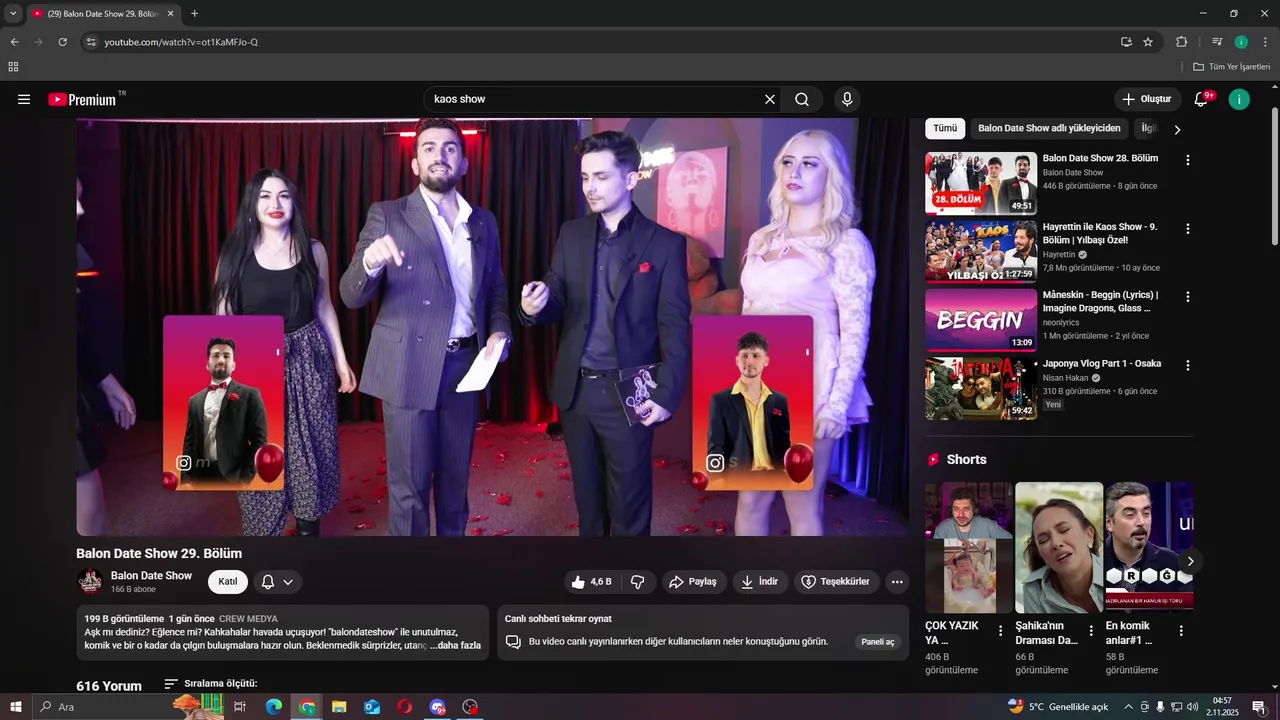This screenshot has height=720, width=1280.
Task: Bookmark this page with star icon
Action: (x=1148, y=42)
